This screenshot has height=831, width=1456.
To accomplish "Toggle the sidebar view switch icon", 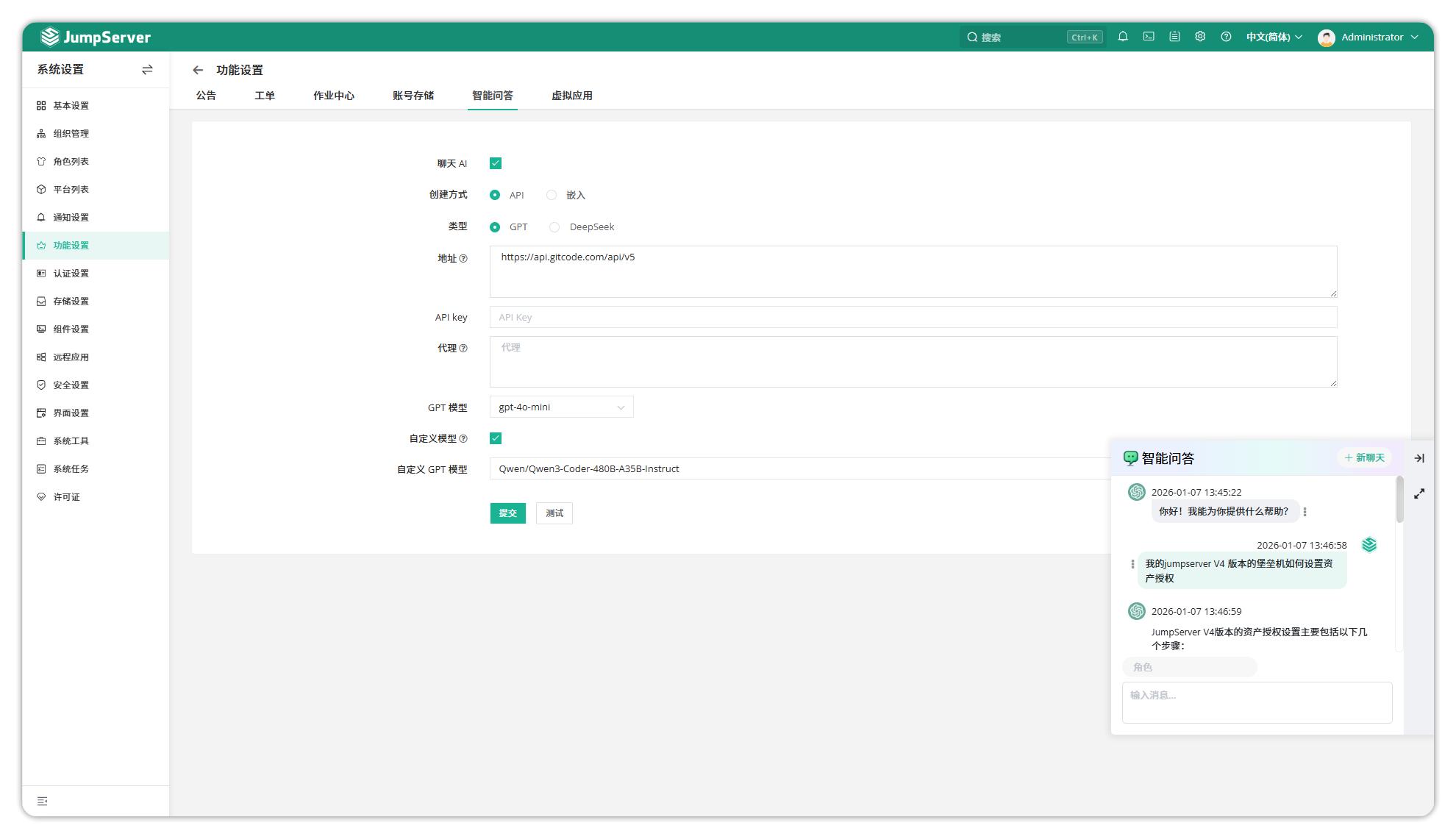I will (x=147, y=69).
